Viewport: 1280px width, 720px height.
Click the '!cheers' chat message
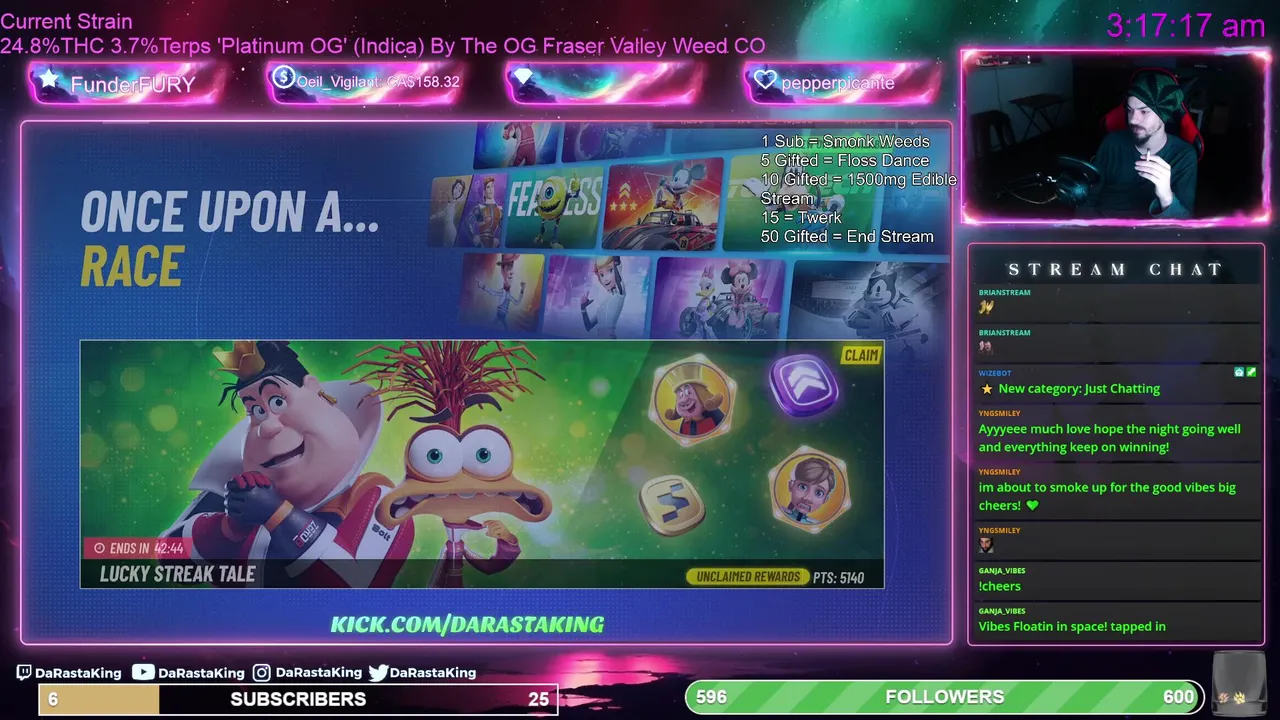(x=999, y=586)
